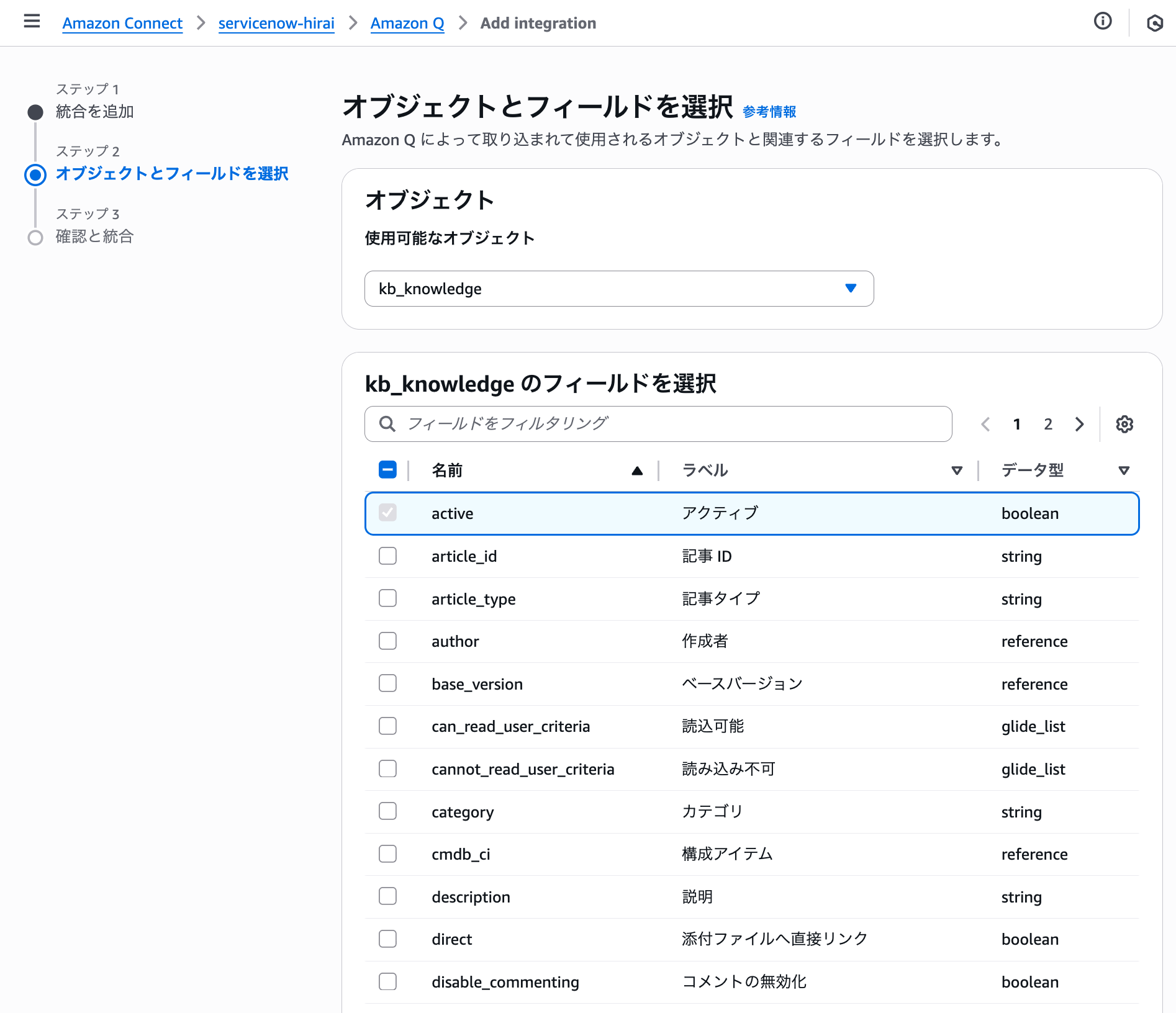Viewport: 1176px width, 1013px height.
Task: Click the info icon in the top bar
Action: [1103, 21]
